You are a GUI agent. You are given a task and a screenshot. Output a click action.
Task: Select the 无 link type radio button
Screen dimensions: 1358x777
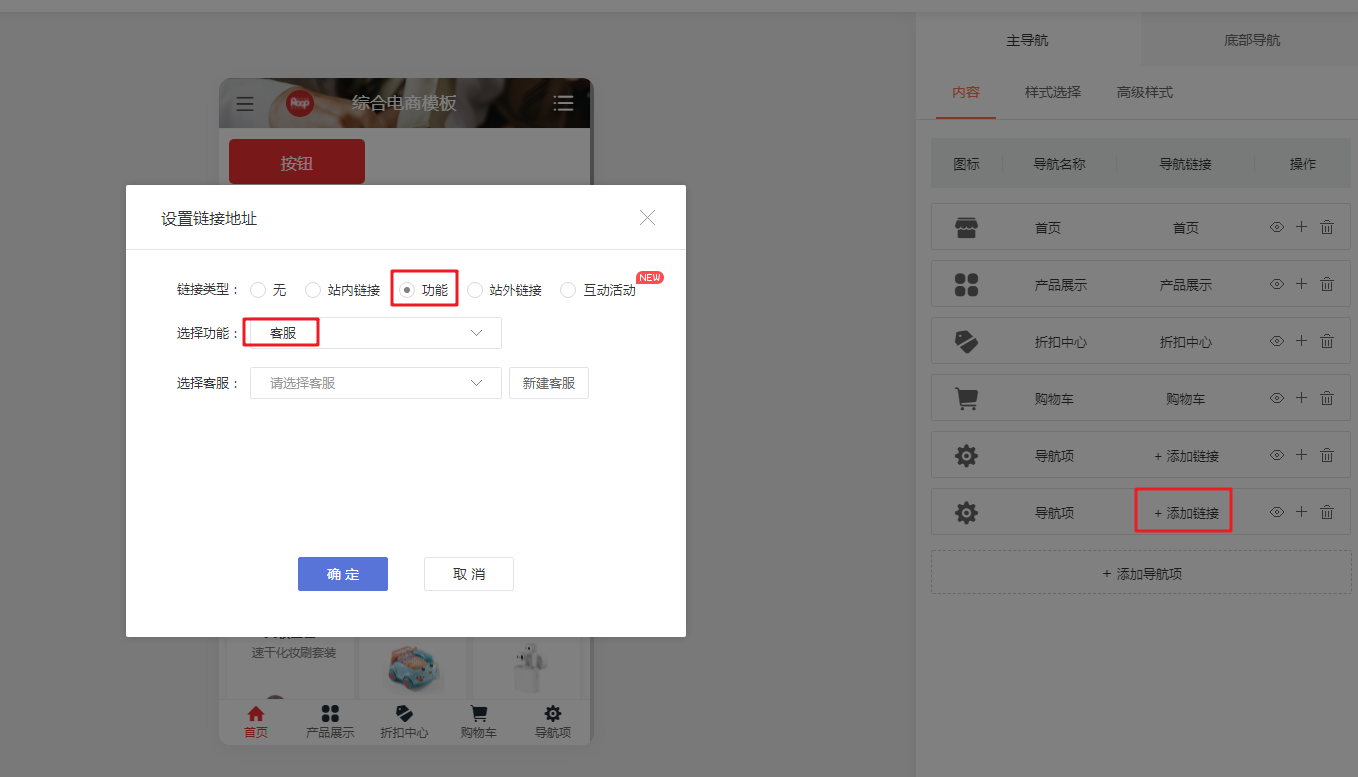[258, 290]
